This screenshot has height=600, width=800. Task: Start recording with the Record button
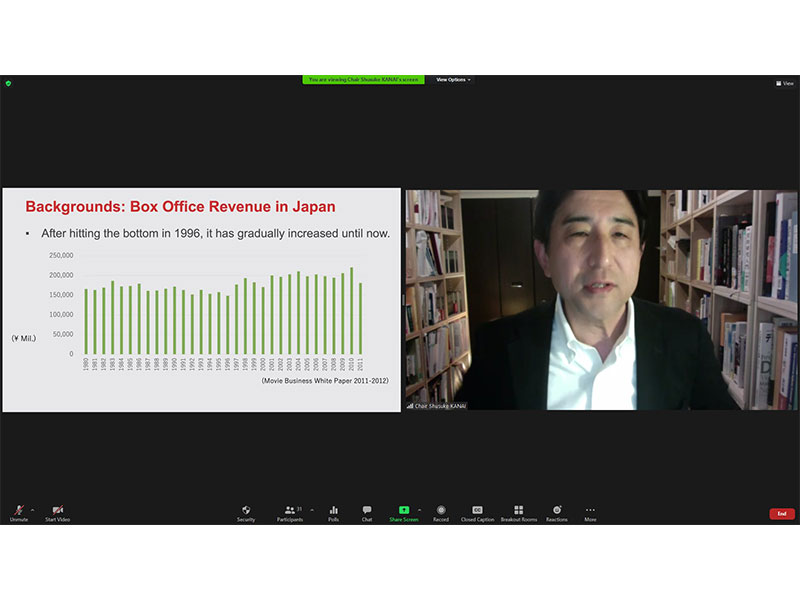[x=441, y=512]
